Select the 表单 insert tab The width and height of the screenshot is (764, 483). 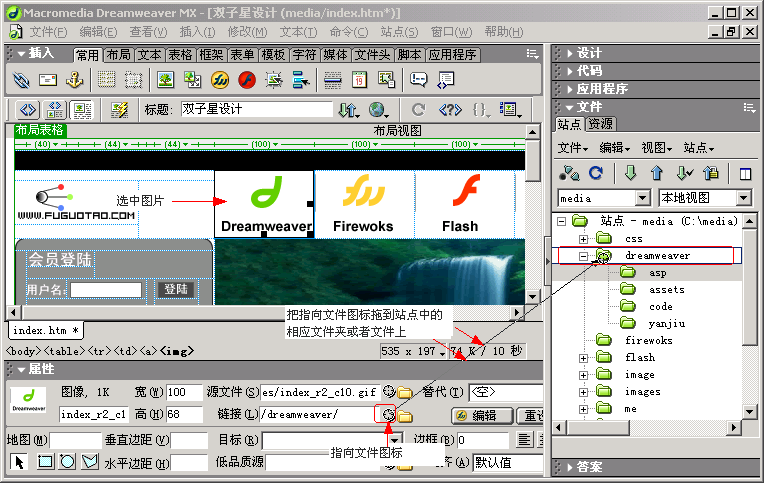click(x=242, y=55)
